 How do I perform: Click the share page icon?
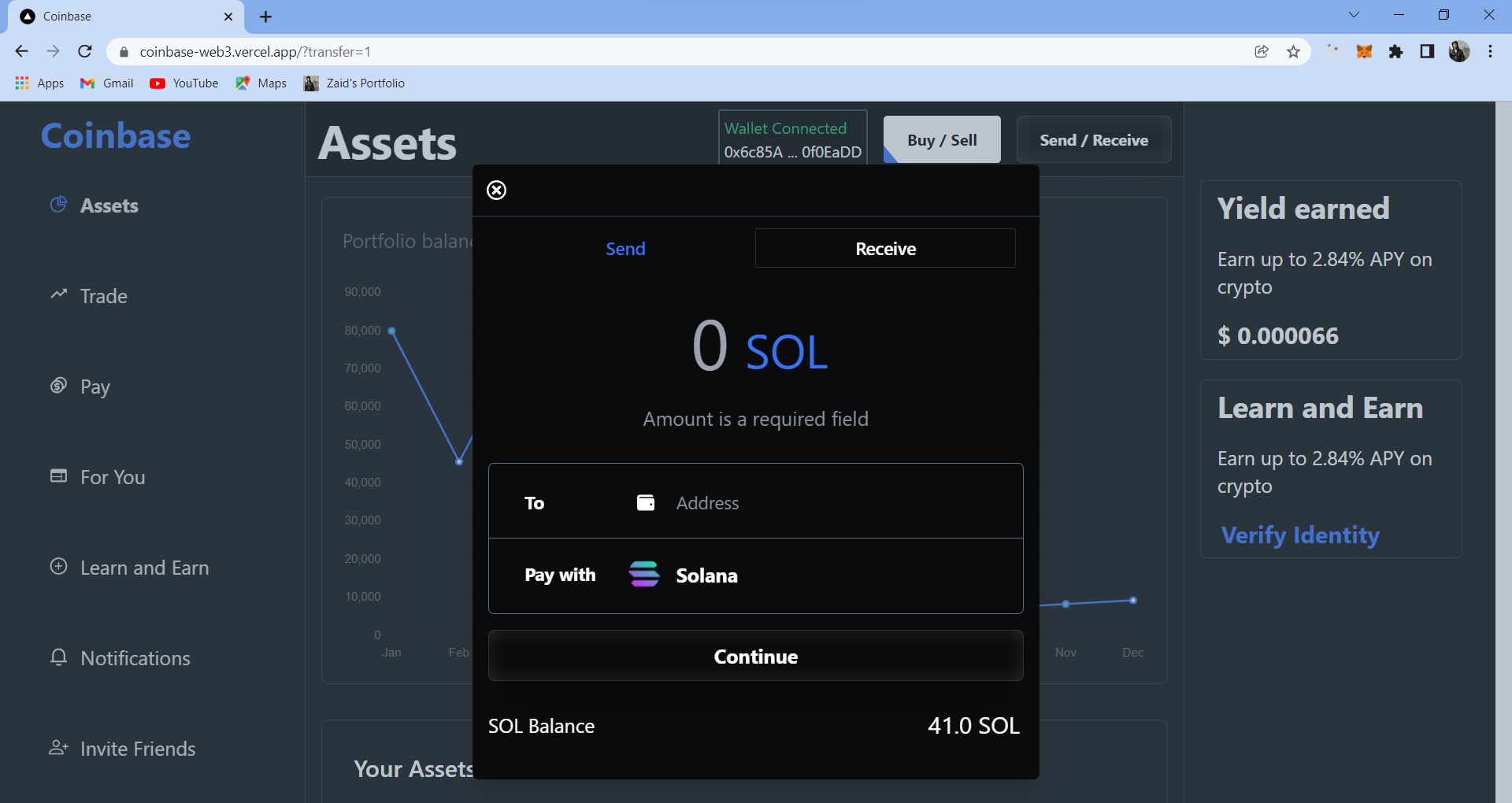pos(1262,52)
